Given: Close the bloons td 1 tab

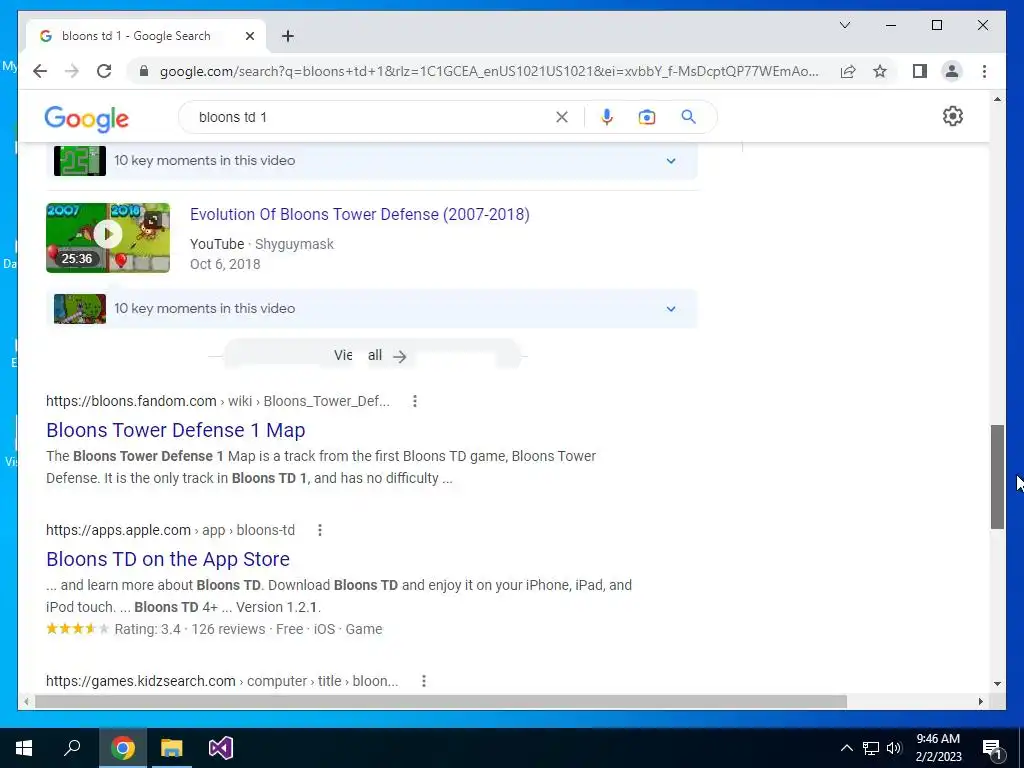Looking at the screenshot, I should [249, 36].
